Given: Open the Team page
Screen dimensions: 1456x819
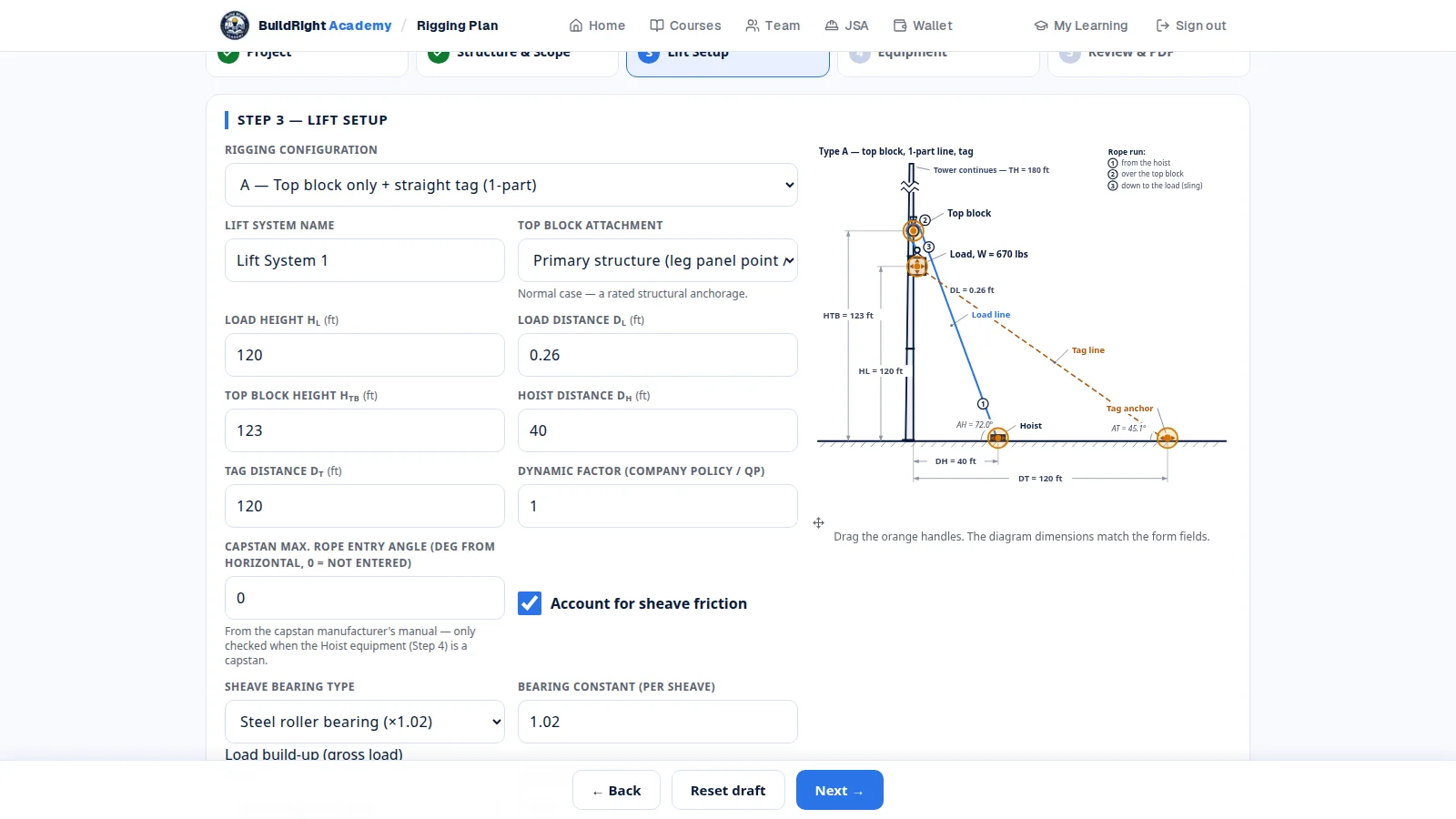Looking at the screenshot, I should (x=773, y=25).
